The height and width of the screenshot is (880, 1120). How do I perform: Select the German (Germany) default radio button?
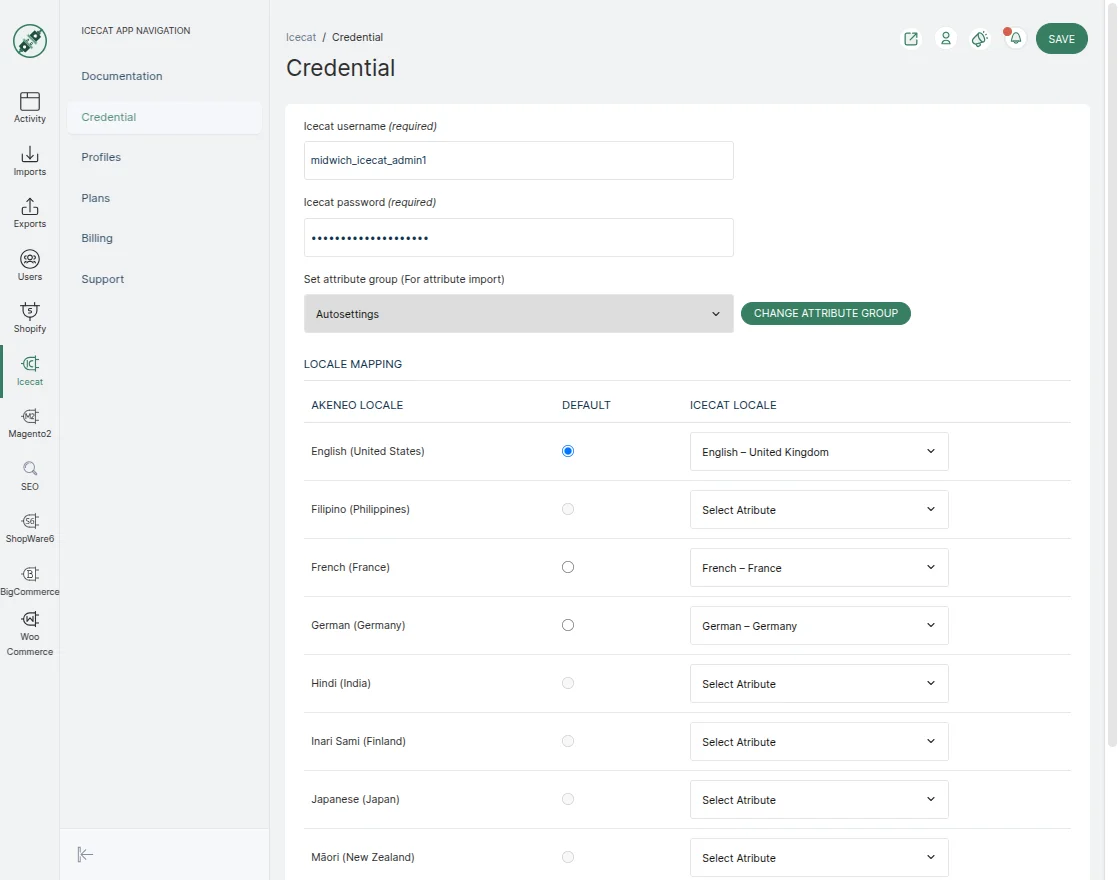[x=568, y=624]
